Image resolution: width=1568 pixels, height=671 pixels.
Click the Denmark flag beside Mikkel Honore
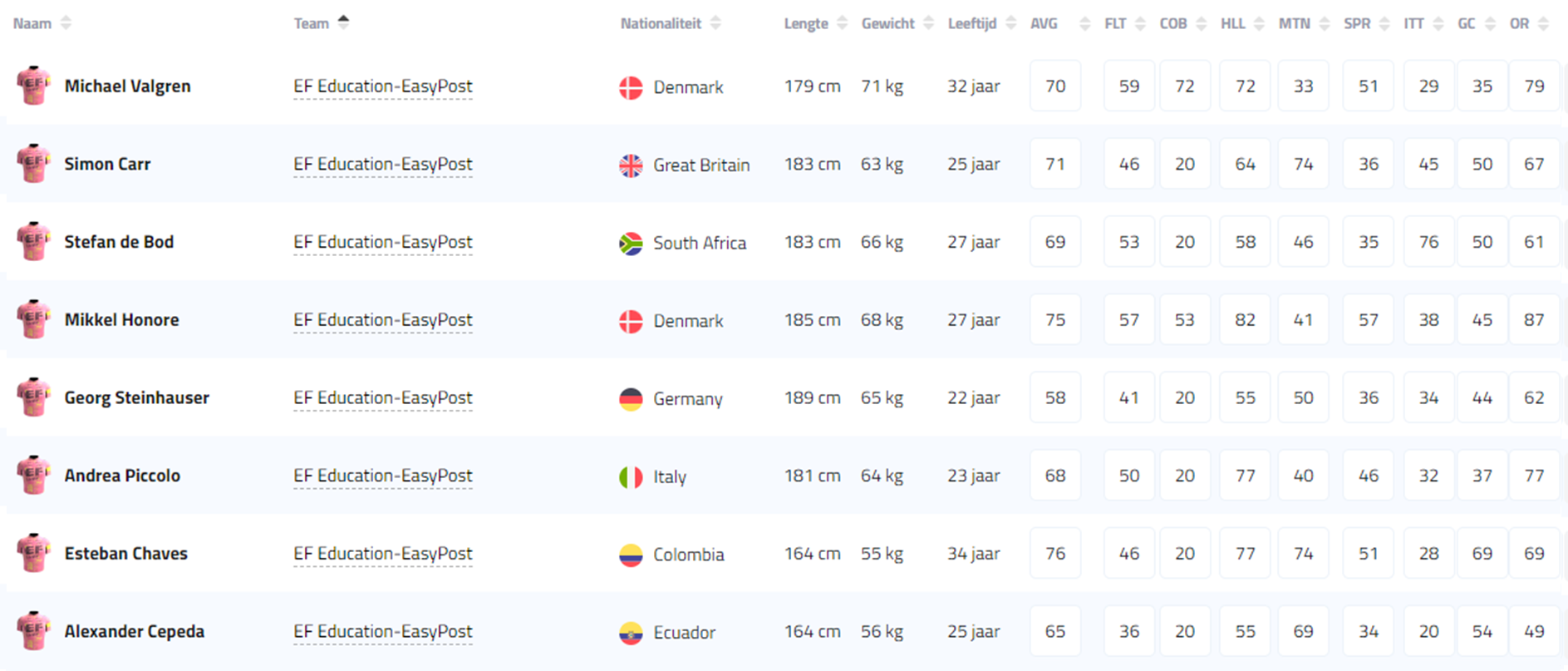[631, 321]
